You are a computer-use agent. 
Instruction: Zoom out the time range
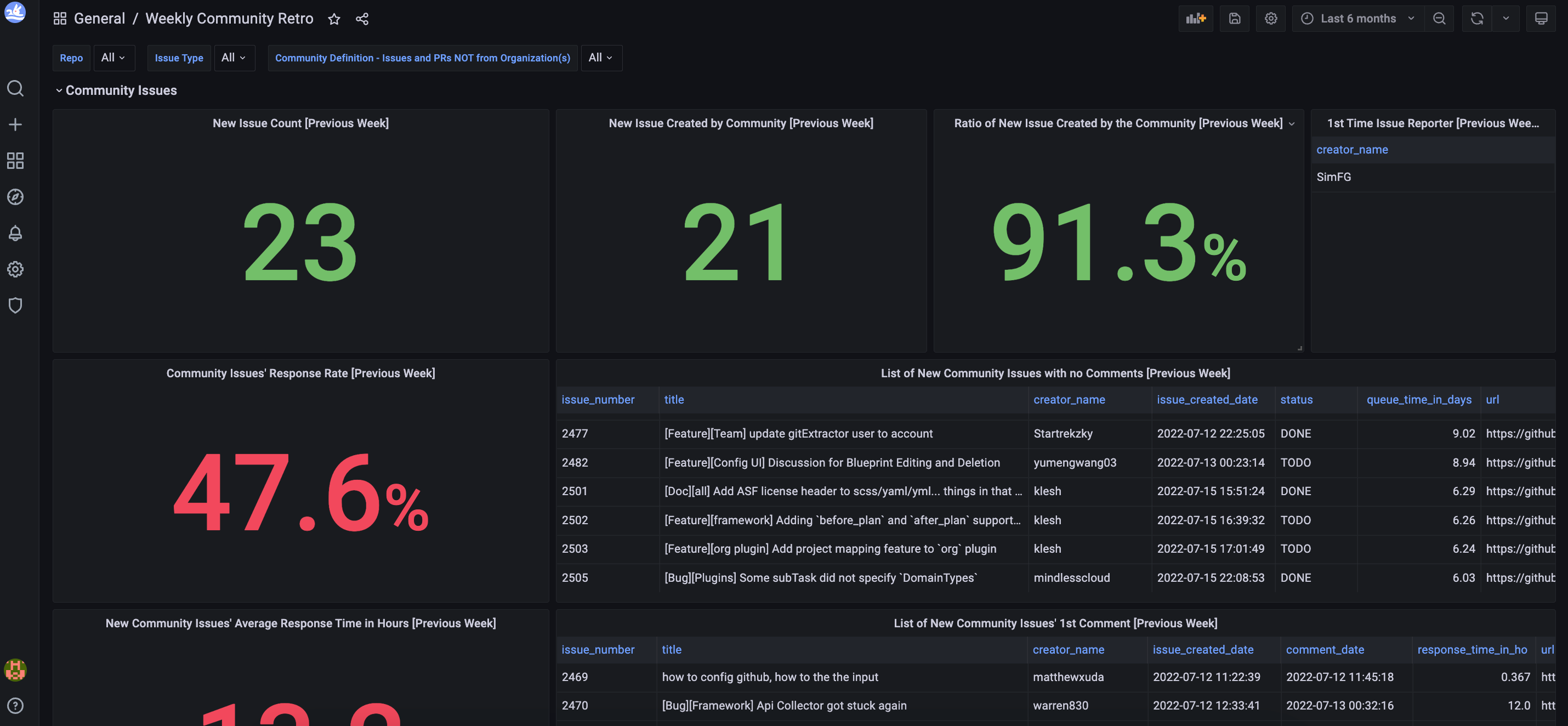(1439, 19)
